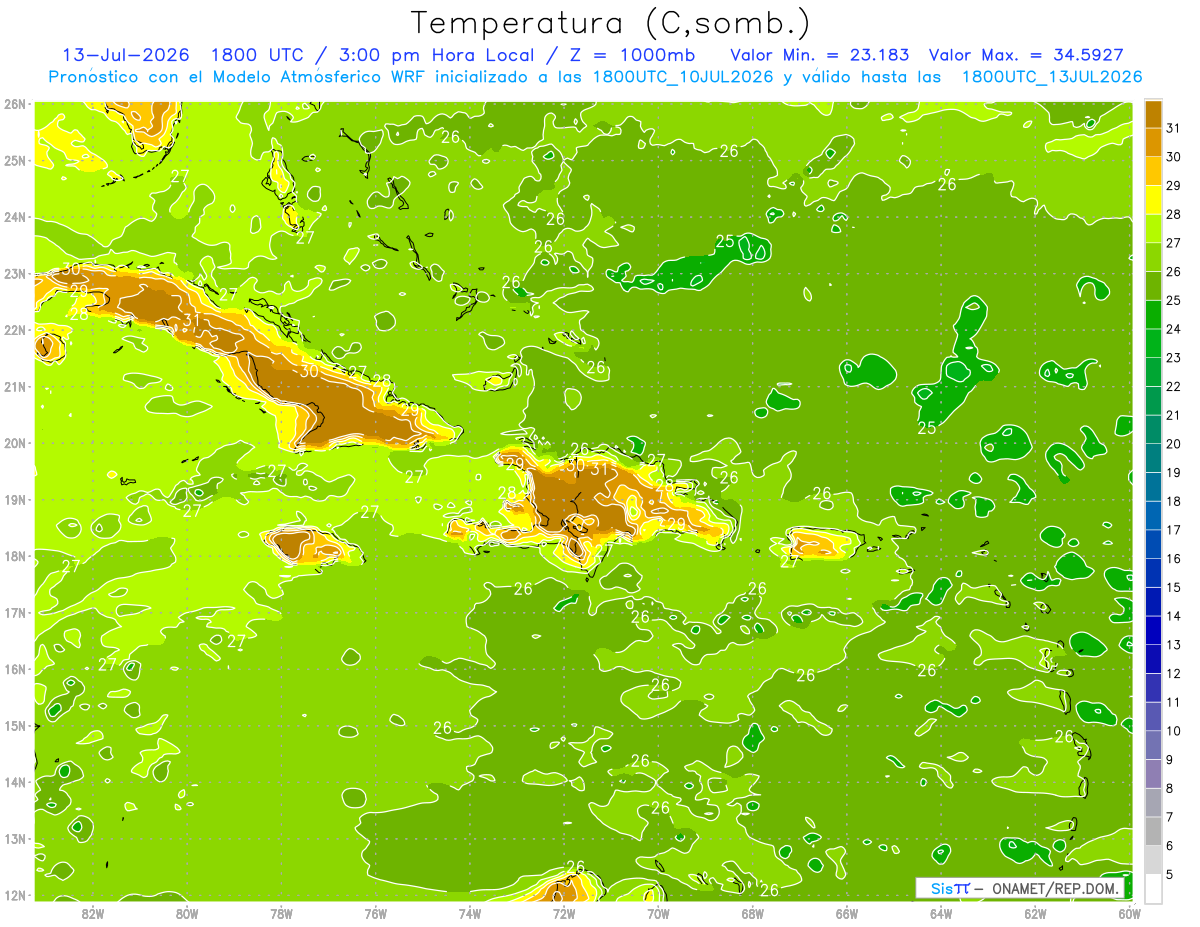Click the '60W' longitude axis label
Screen dimensions: 1200x927
pos(1129,914)
